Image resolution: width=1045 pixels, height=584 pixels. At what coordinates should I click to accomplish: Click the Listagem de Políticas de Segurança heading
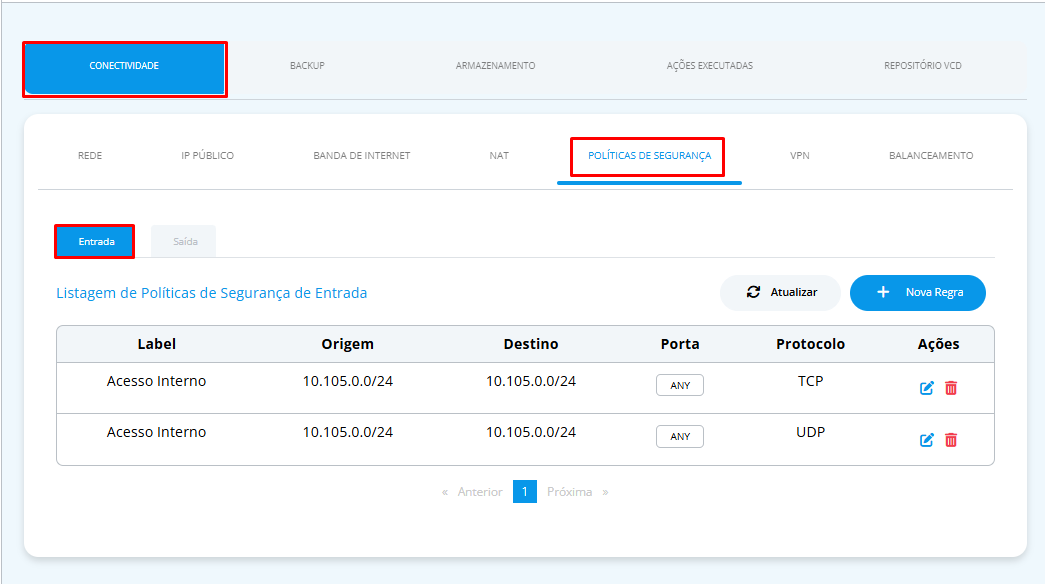pos(211,293)
